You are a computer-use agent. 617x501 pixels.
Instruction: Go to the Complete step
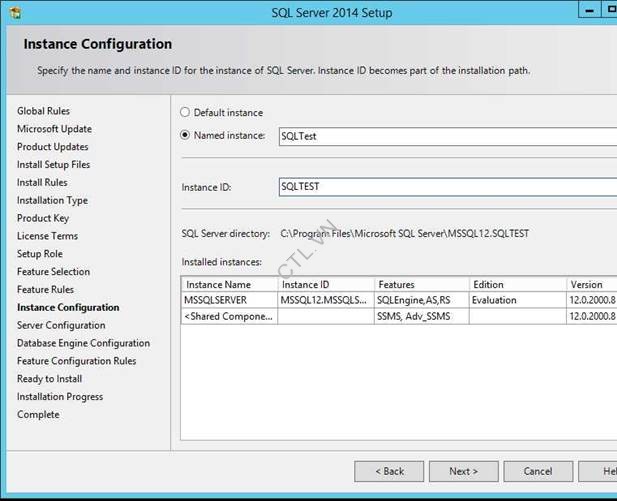pos(38,414)
